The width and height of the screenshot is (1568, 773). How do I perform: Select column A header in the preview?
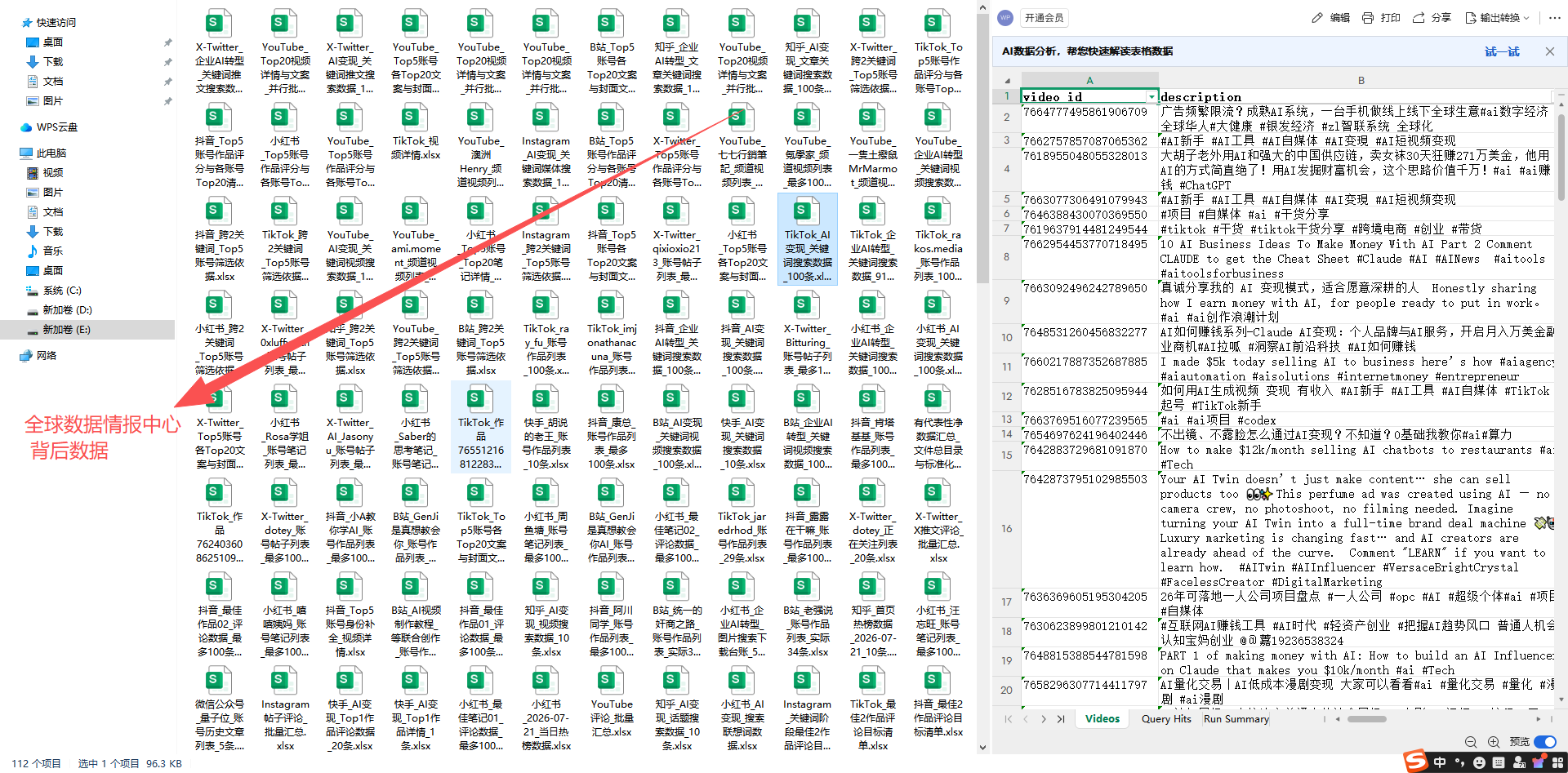1089,81
